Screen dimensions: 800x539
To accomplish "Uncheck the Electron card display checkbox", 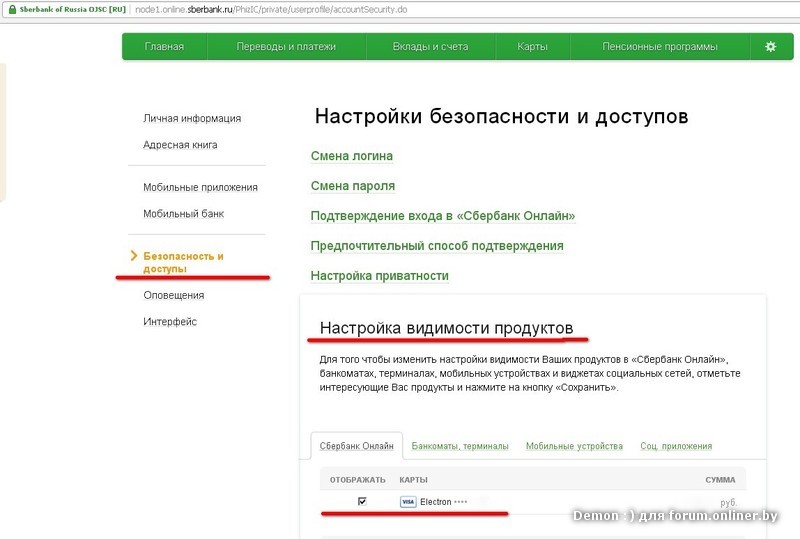I will 361,501.
